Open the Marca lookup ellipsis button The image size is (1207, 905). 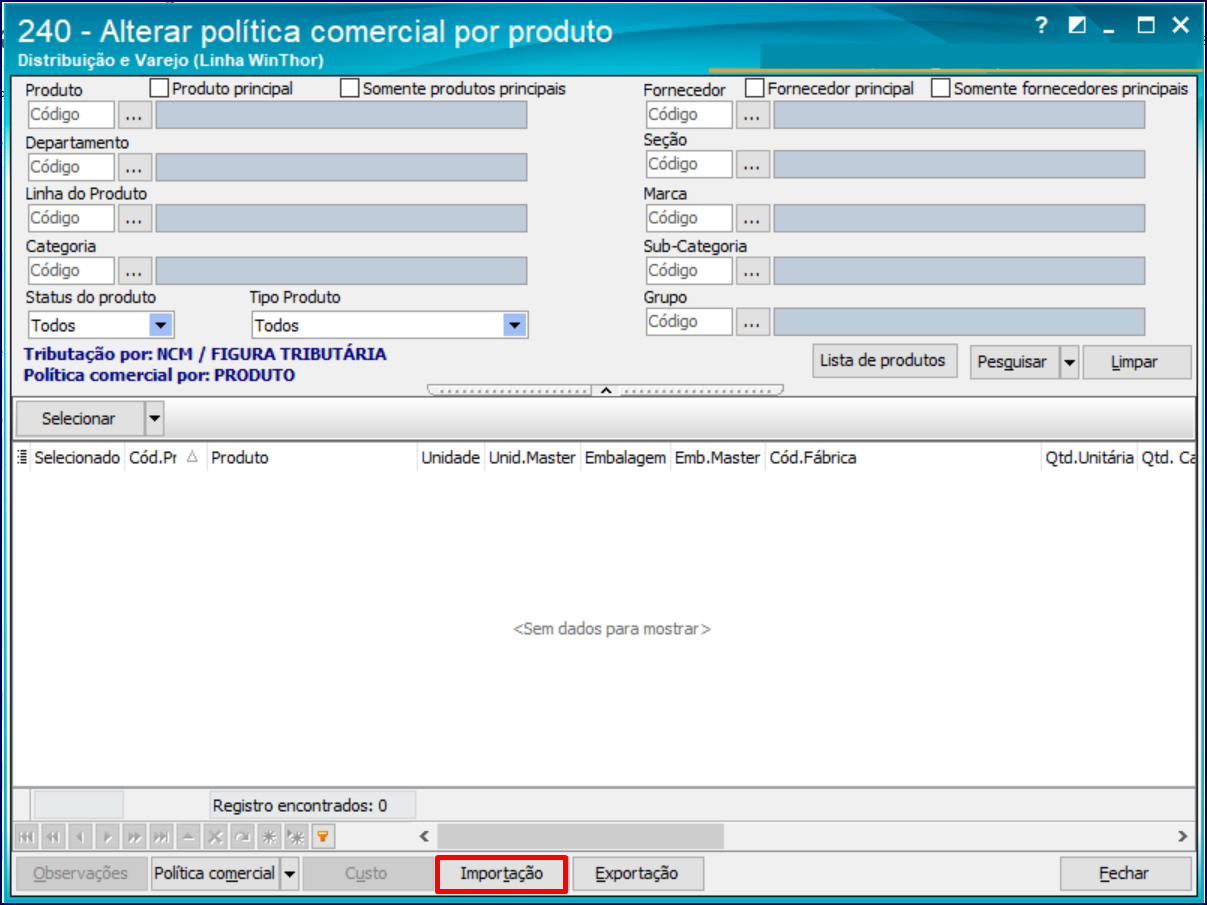tap(753, 218)
